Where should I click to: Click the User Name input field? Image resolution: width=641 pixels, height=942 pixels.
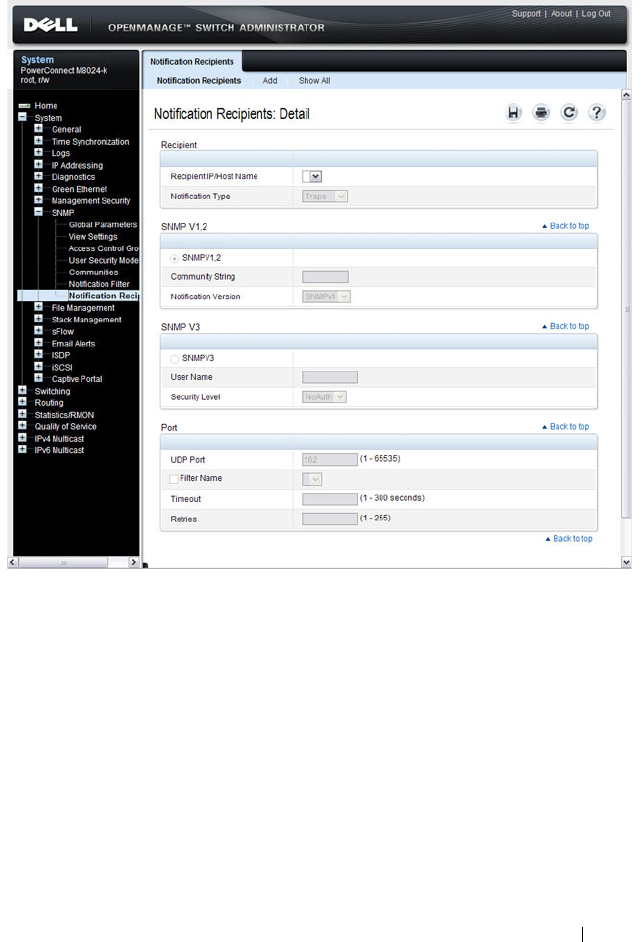click(x=330, y=377)
